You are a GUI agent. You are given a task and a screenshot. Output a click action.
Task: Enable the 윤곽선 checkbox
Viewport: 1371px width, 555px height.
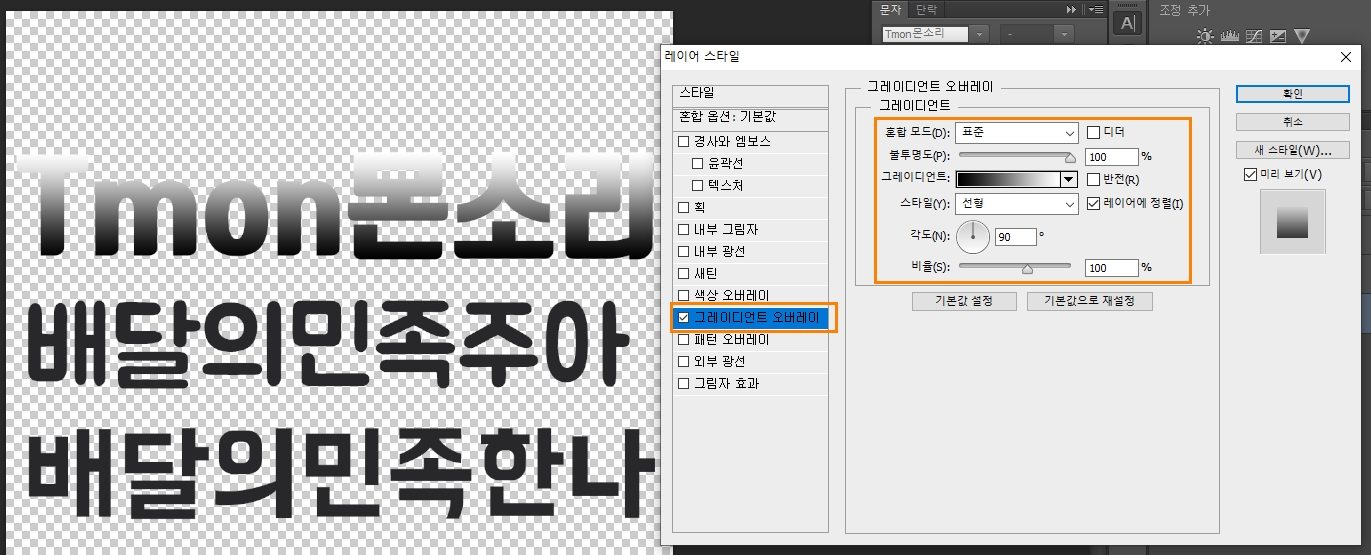point(699,164)
